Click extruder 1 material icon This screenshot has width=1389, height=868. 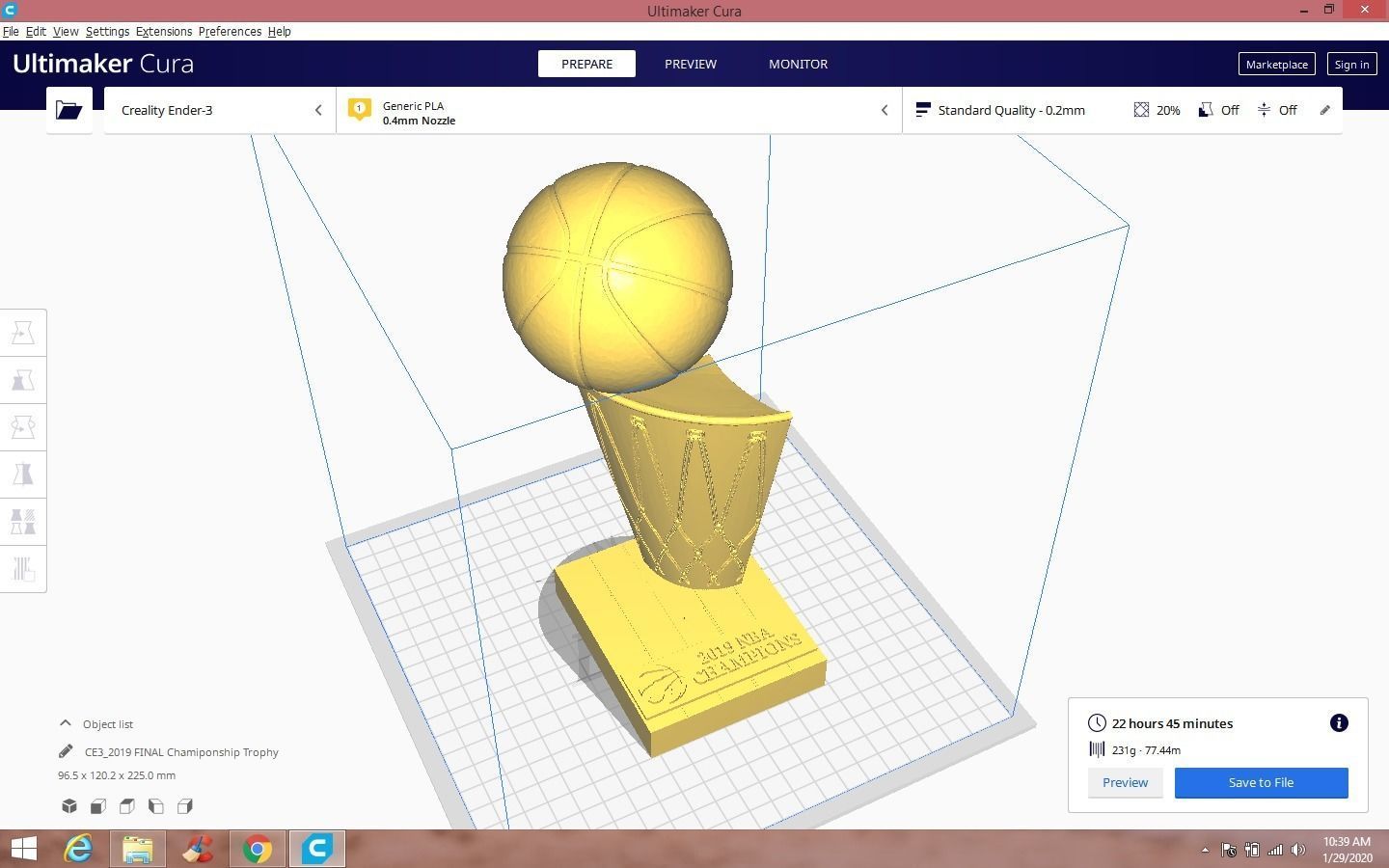point(359,109)
